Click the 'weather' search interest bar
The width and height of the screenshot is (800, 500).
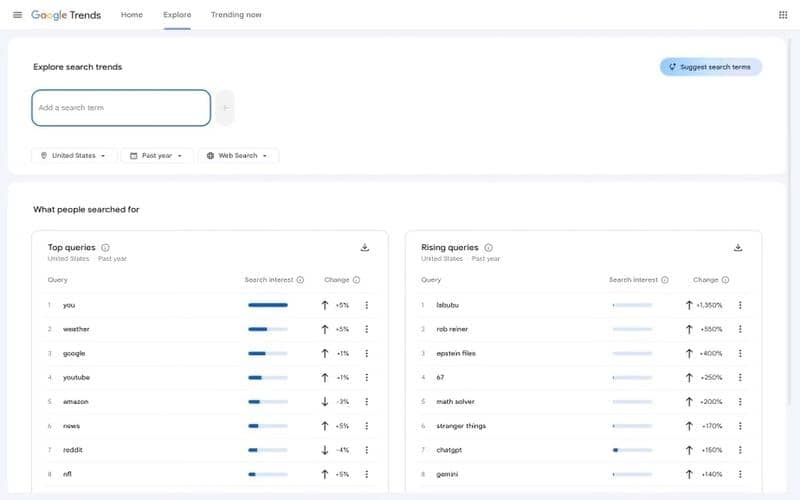click(268, 329)
